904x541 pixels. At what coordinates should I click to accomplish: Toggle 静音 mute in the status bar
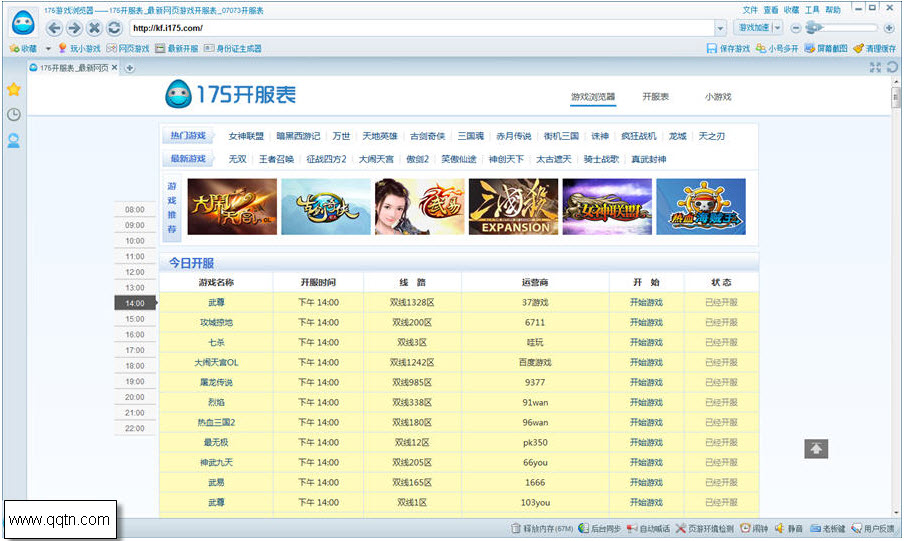788,528
